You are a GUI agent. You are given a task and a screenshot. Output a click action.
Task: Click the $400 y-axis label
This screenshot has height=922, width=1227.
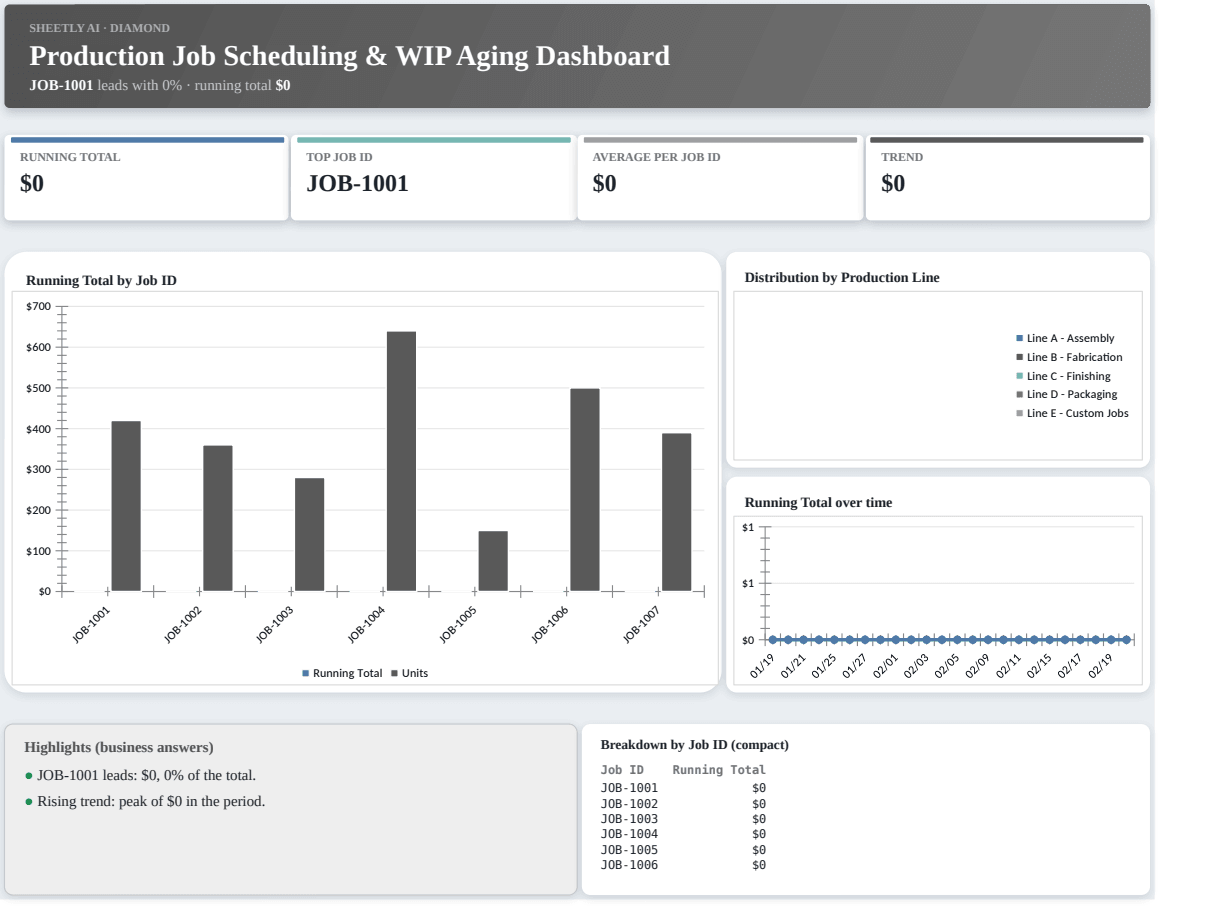click(38, 428)
